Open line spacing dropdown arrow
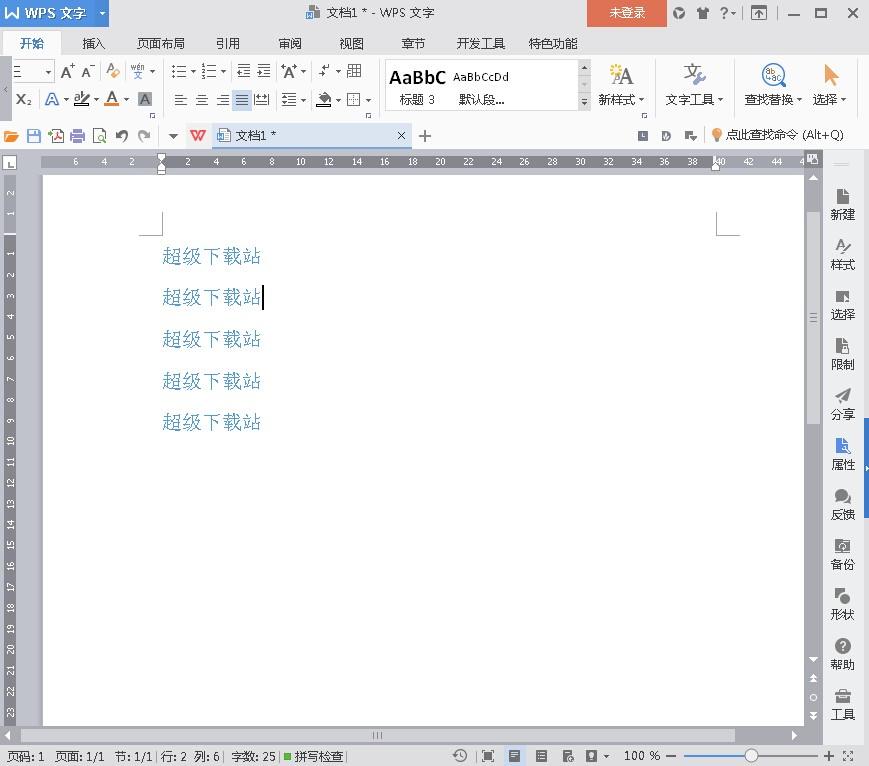The height and width of the screenshot is (766, 869). 304,100
